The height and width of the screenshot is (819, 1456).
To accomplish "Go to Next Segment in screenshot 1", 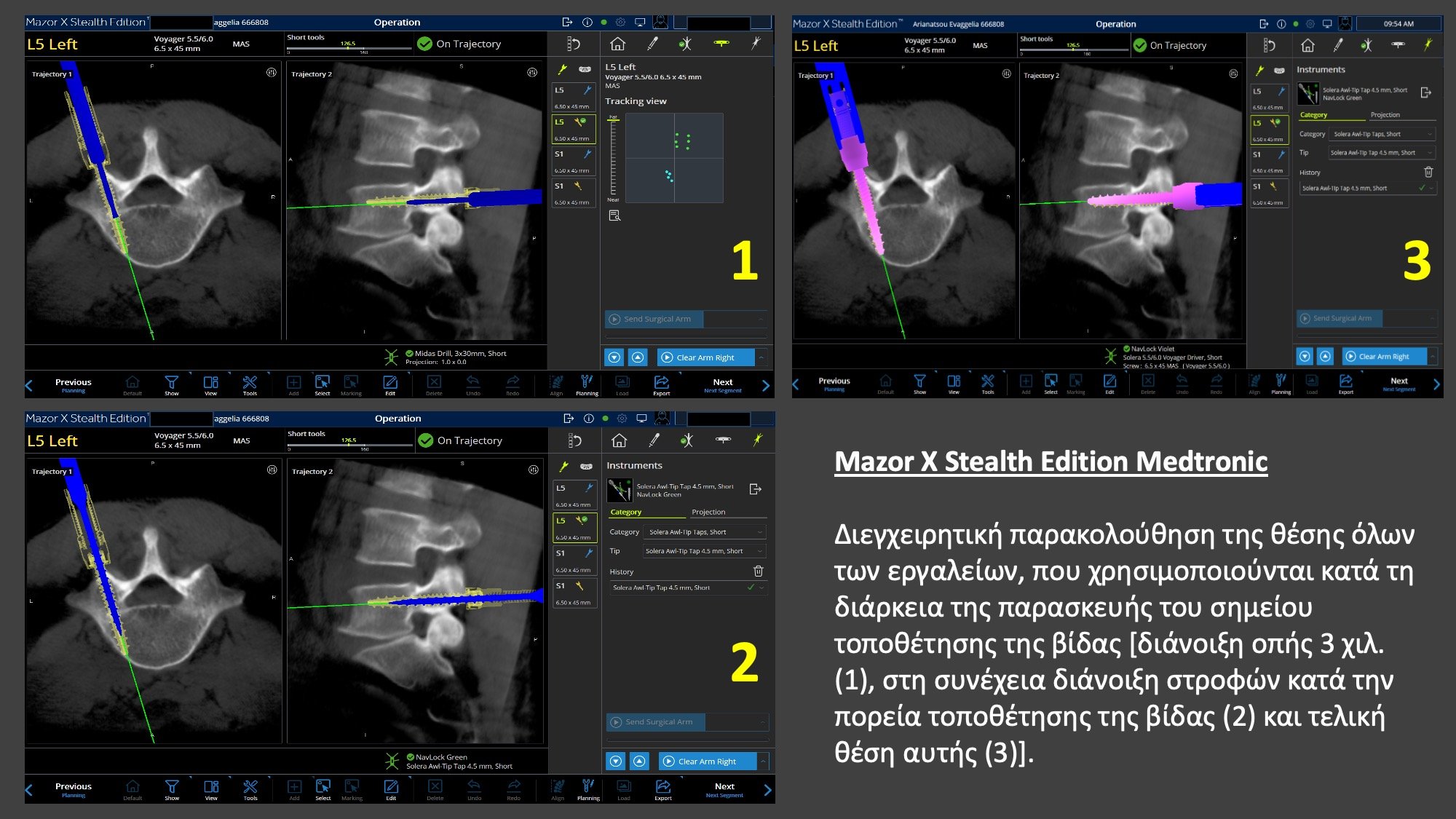I will [722, 386].
